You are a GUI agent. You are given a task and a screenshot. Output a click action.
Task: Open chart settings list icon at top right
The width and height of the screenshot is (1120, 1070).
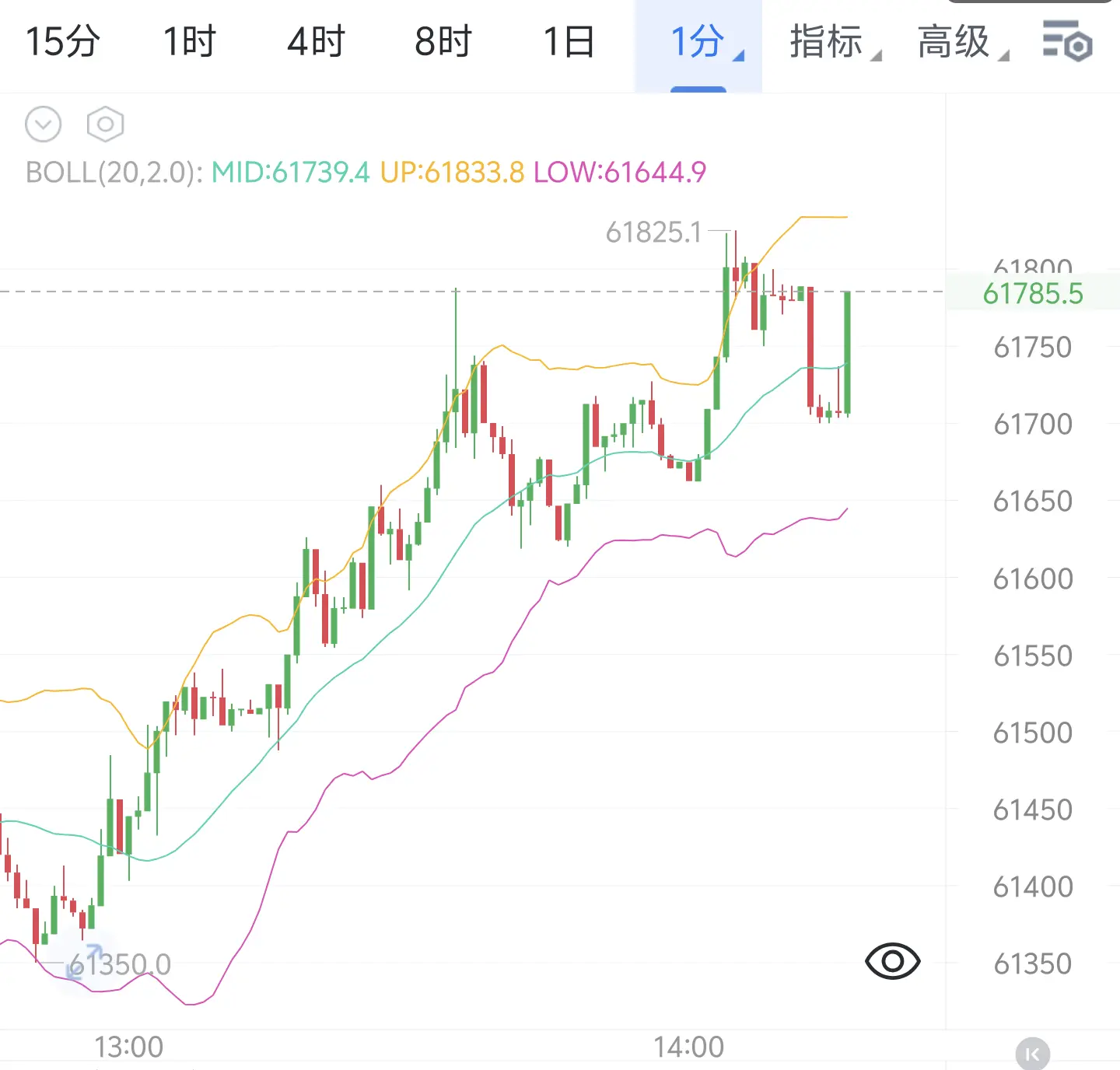[1067, 41]
